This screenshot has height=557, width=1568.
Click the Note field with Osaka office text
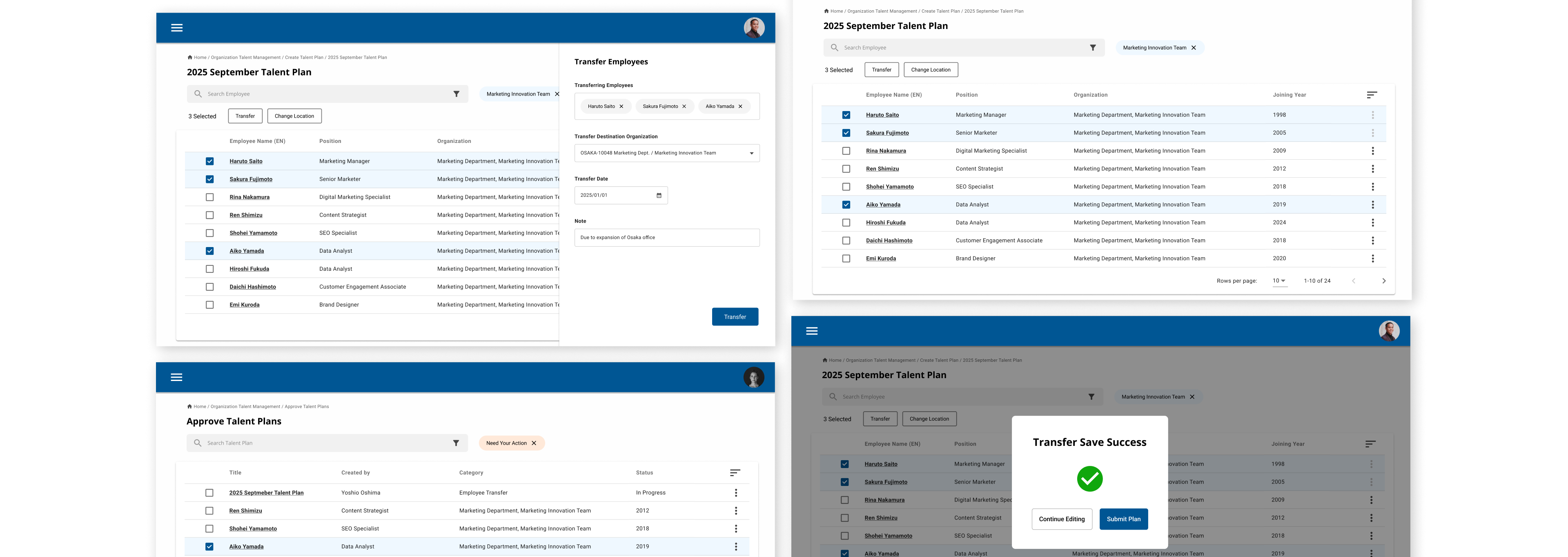(x=666, y=237)
